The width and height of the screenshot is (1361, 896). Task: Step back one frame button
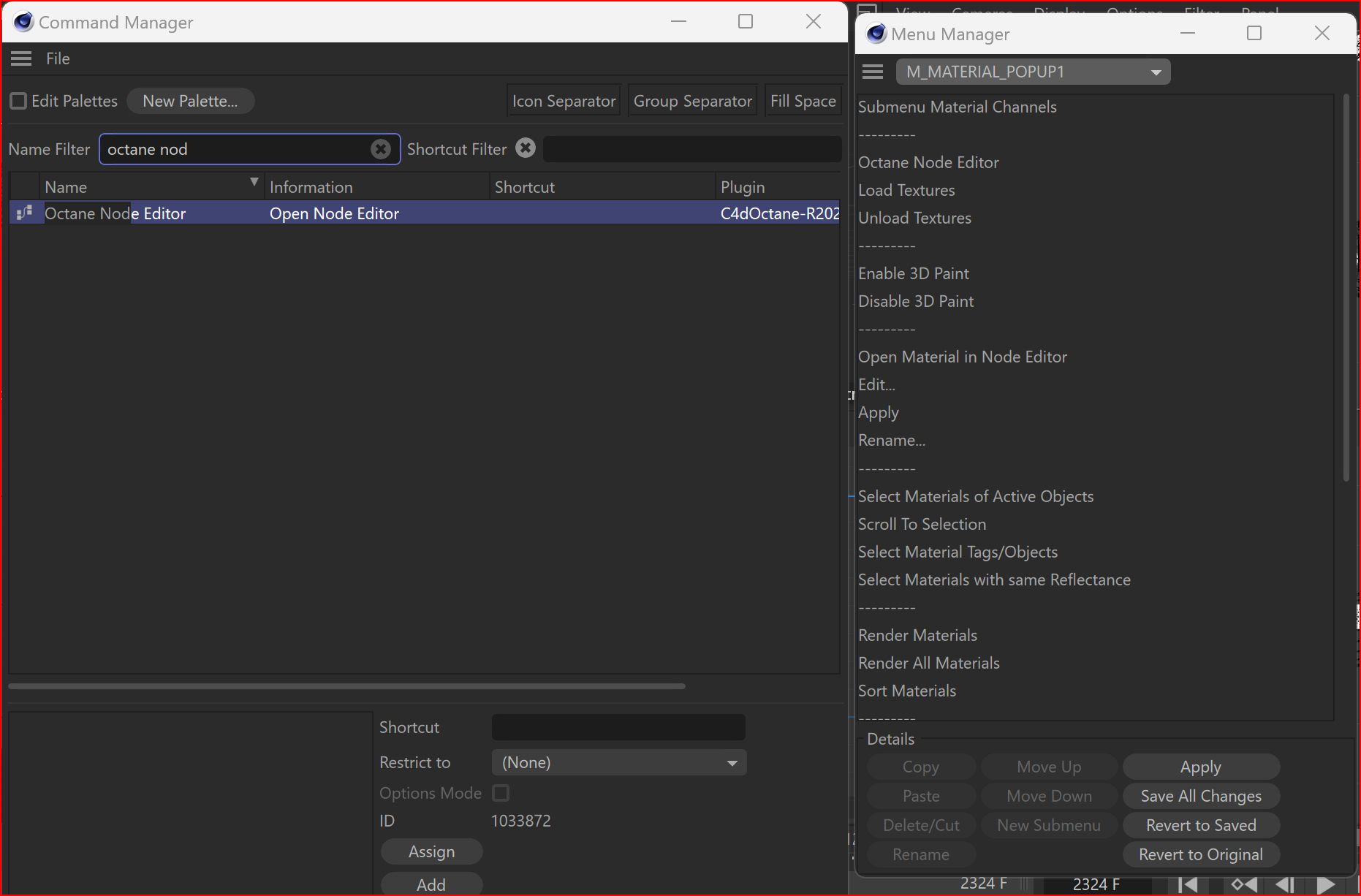(x=1284, y=884)
